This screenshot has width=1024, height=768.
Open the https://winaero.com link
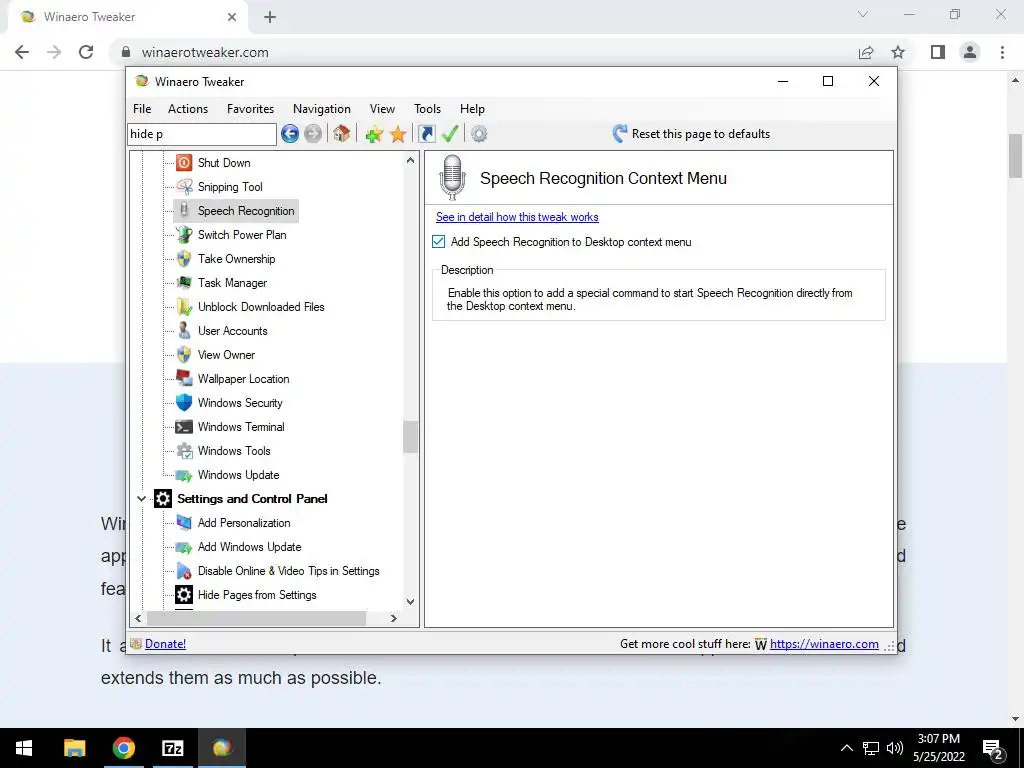coord(824,644)
